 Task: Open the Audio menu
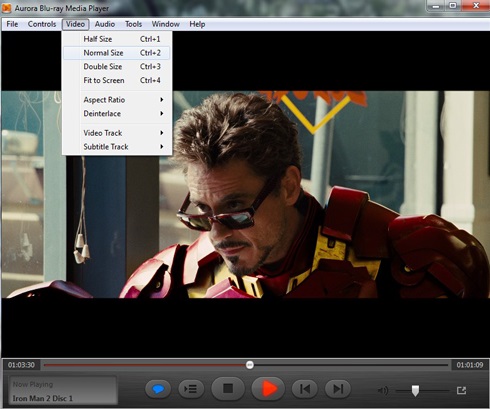(105, 24)
